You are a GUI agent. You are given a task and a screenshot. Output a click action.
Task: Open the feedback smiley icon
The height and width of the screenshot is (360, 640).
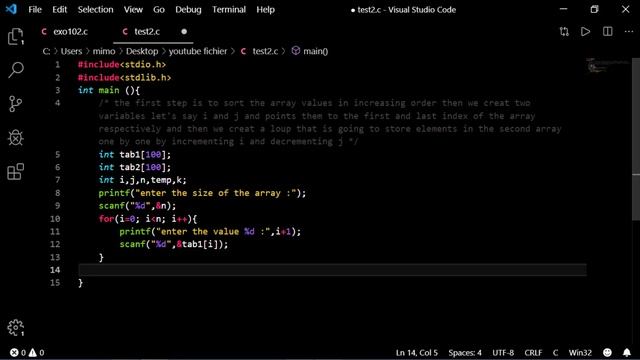click(x=607, y=352)
